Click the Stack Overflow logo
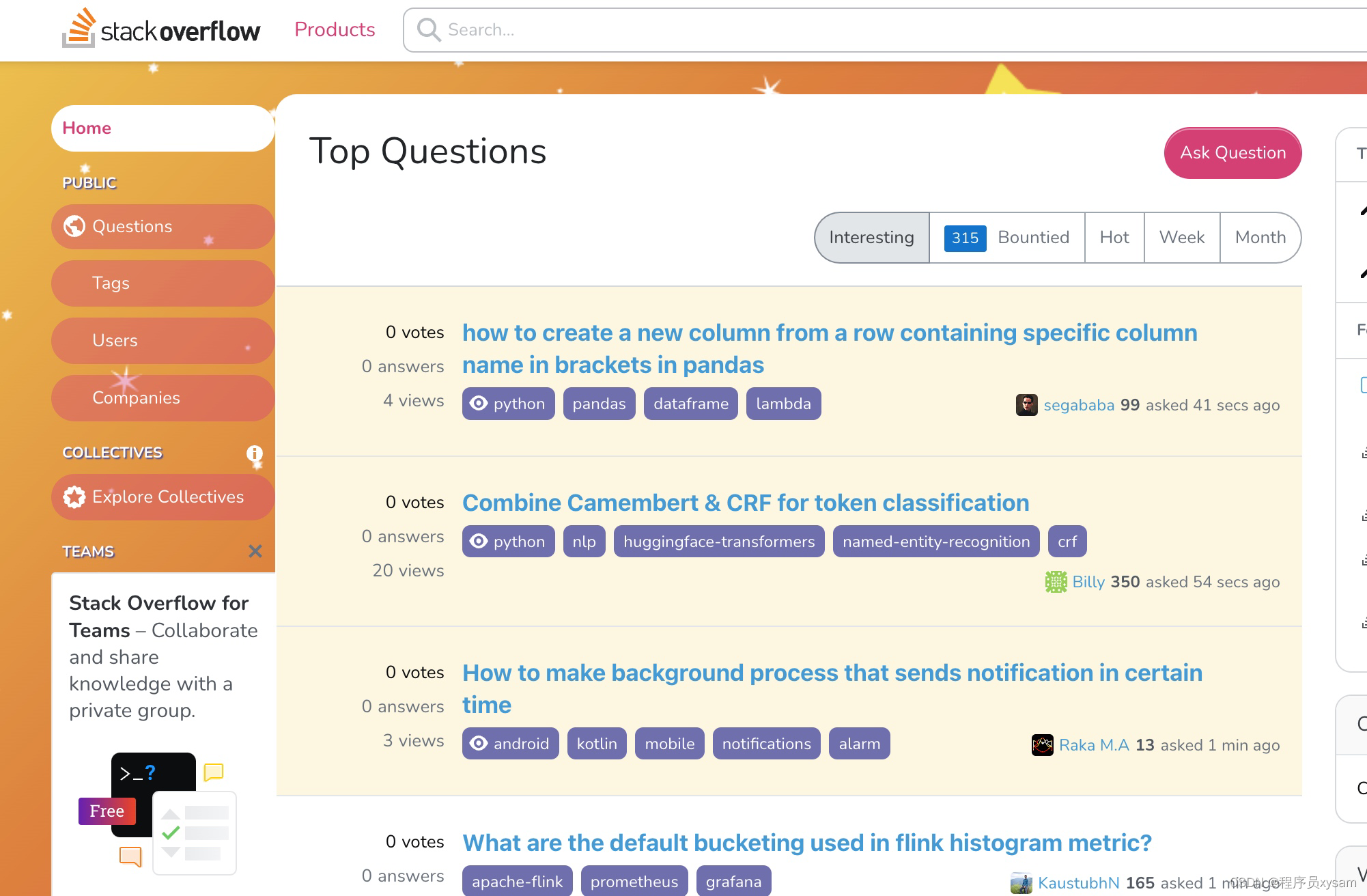This screenshot has height=896, width=1367. point(163,29)
